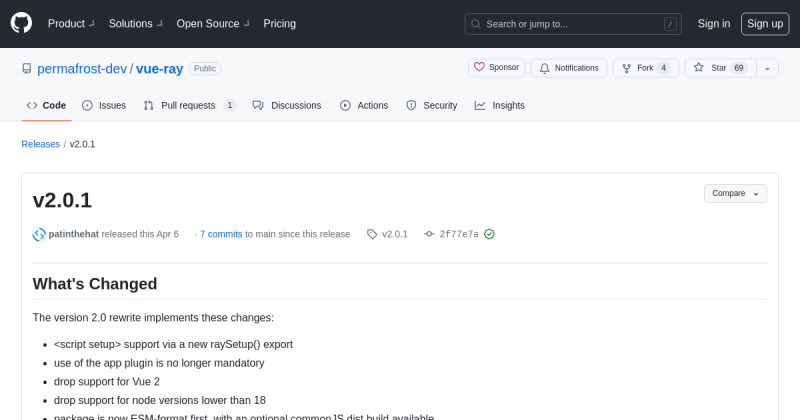Image resolution: width=800 pixels, height=420 pixels.
Task: Navigate to the Releases breadcrumb link
Action: point(40,144)
